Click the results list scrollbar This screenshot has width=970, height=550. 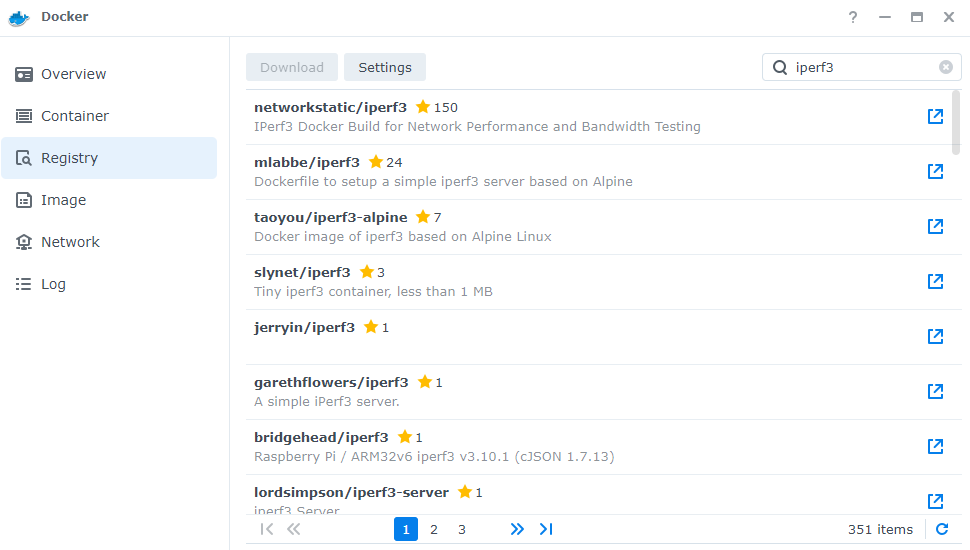[956, 122]
